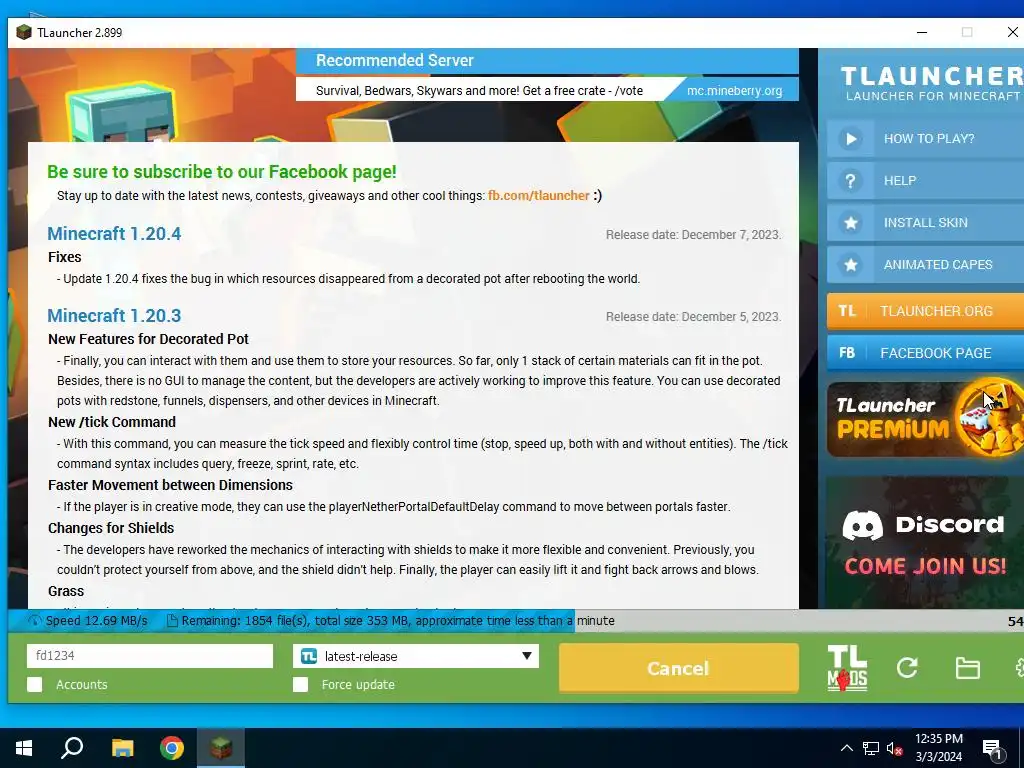Click the INSTALL SKIN menu label
The height and width of the screenshot is (768, 1024).
(925, 223)
